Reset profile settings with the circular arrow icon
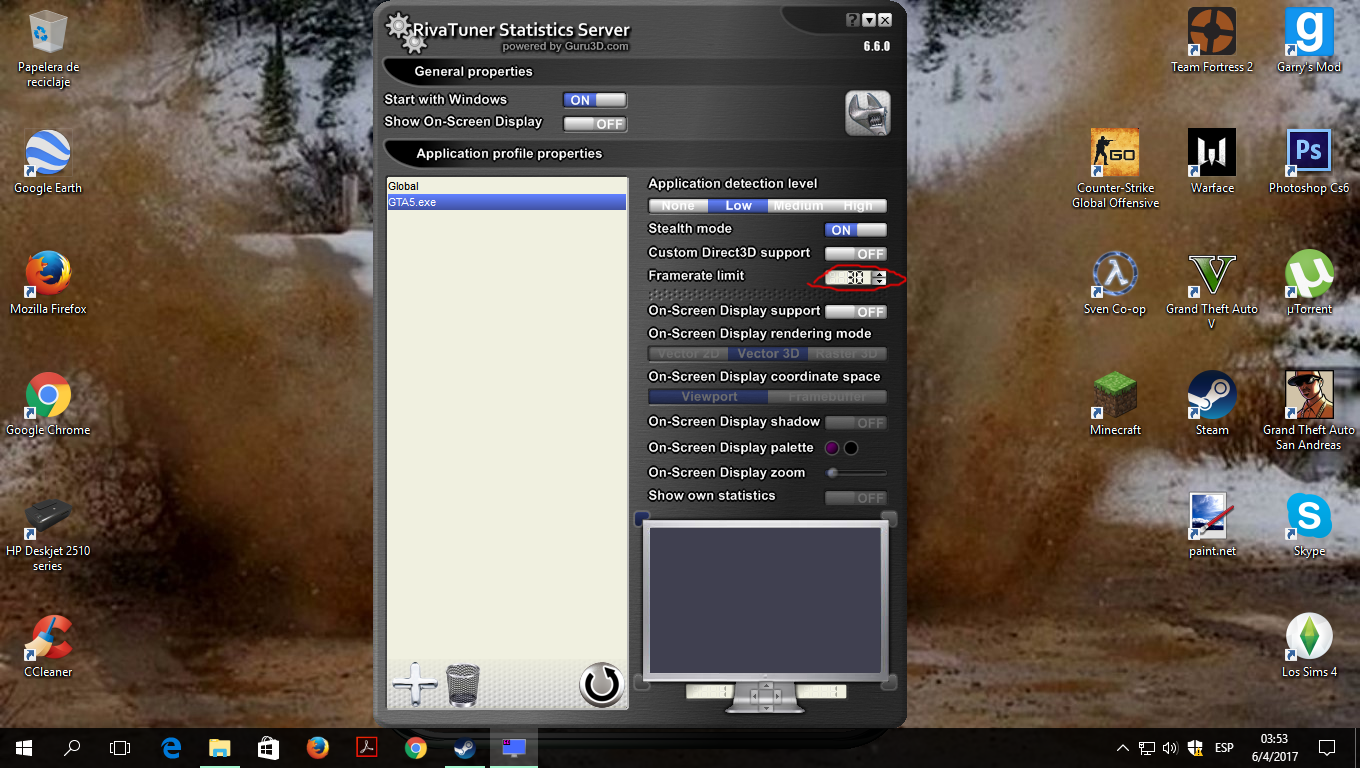Image resolution: width=1360 pixels, height=768 pixels. (602, 685)
